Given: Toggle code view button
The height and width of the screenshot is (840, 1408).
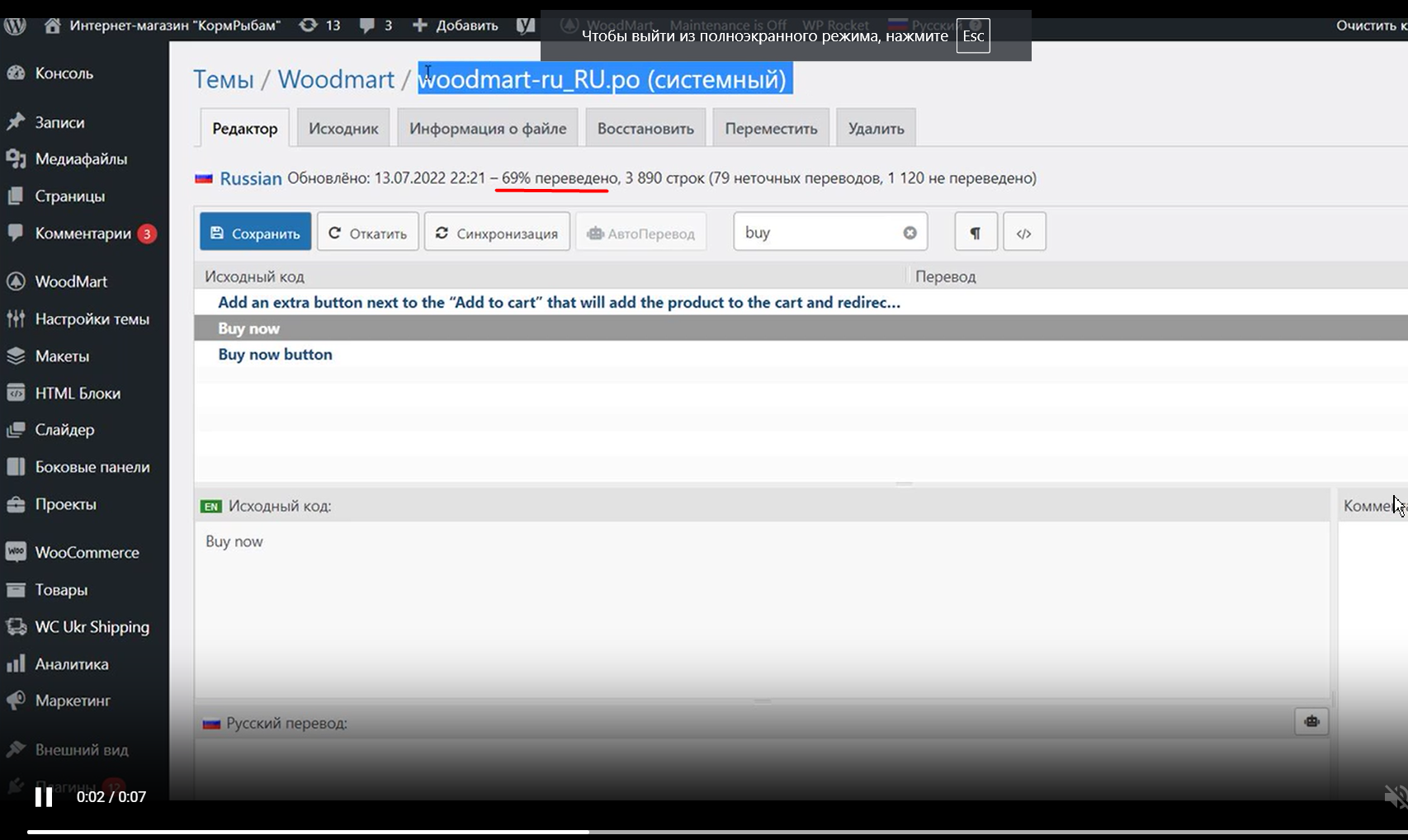Looking at the screenshot, I should 1024,234.
